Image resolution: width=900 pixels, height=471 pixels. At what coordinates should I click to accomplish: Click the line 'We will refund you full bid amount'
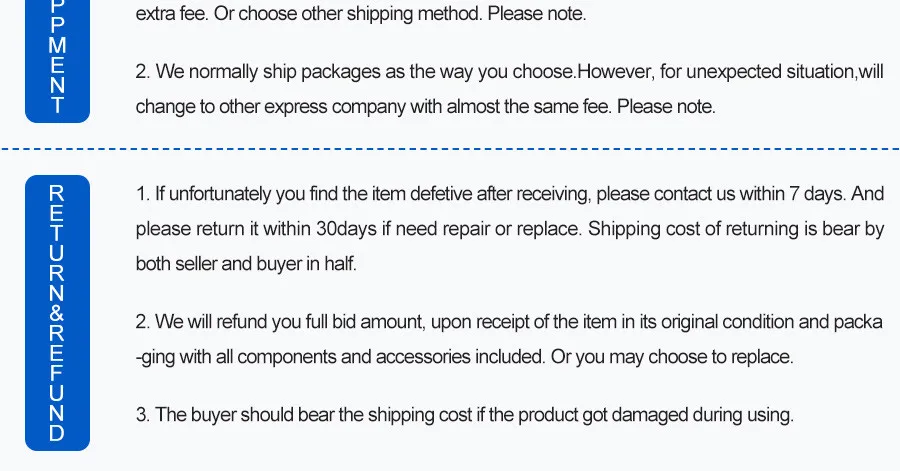pos(510,322)
